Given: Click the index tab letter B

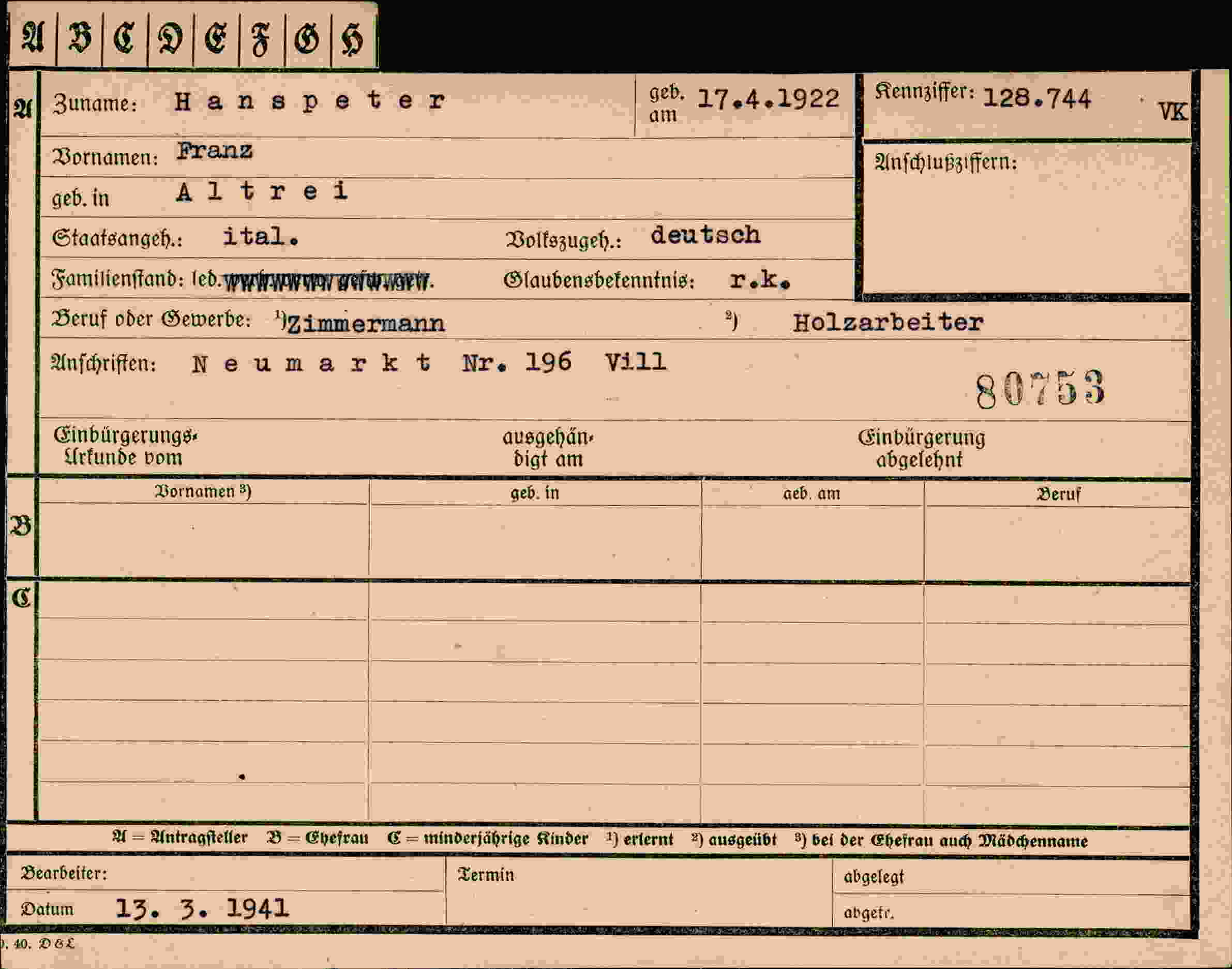Looking at the screenshot, I should click(79, 37).
